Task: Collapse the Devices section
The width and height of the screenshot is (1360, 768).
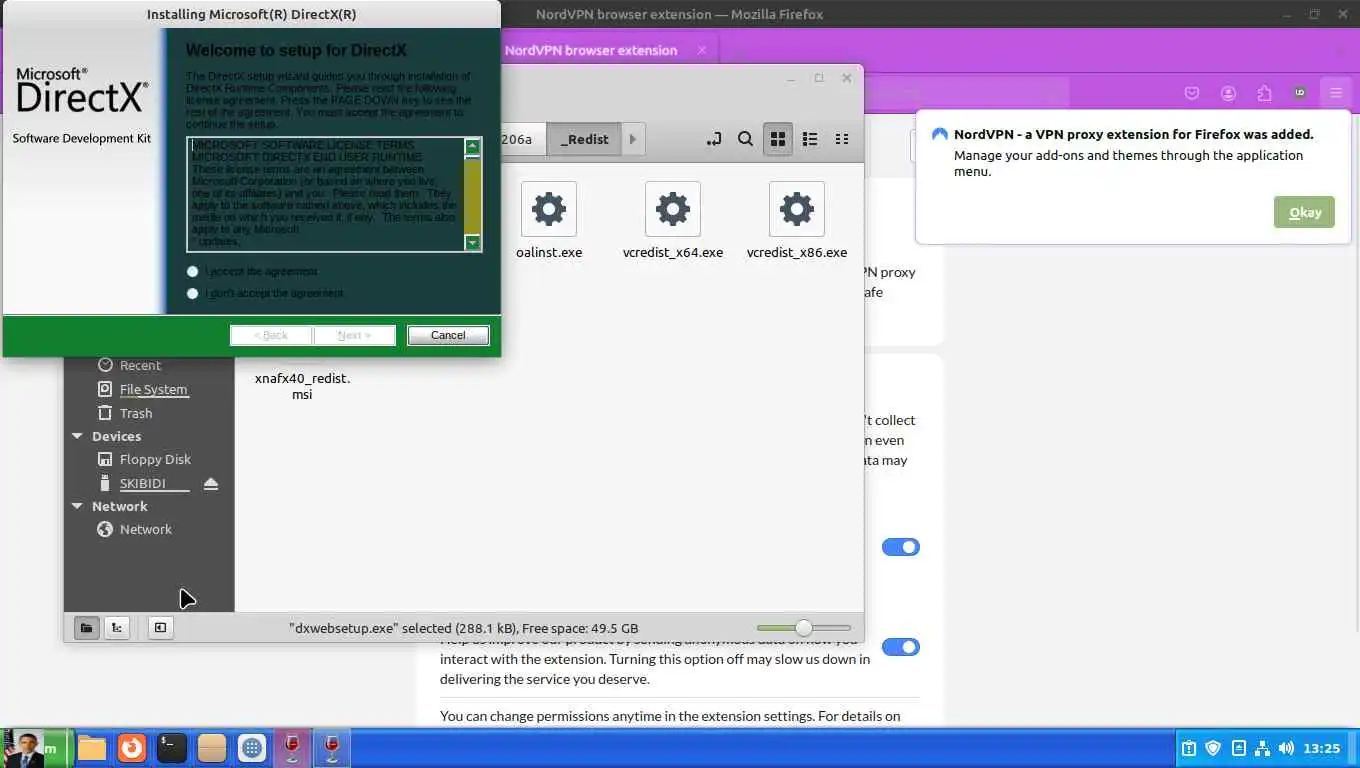Action: tap(77, 436)
